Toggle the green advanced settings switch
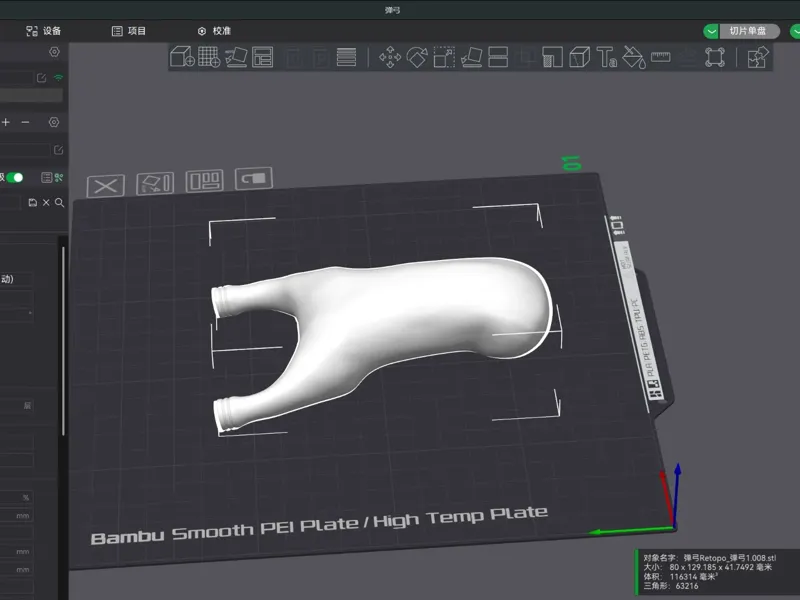 pyautogui.click(x=15, y=177)
